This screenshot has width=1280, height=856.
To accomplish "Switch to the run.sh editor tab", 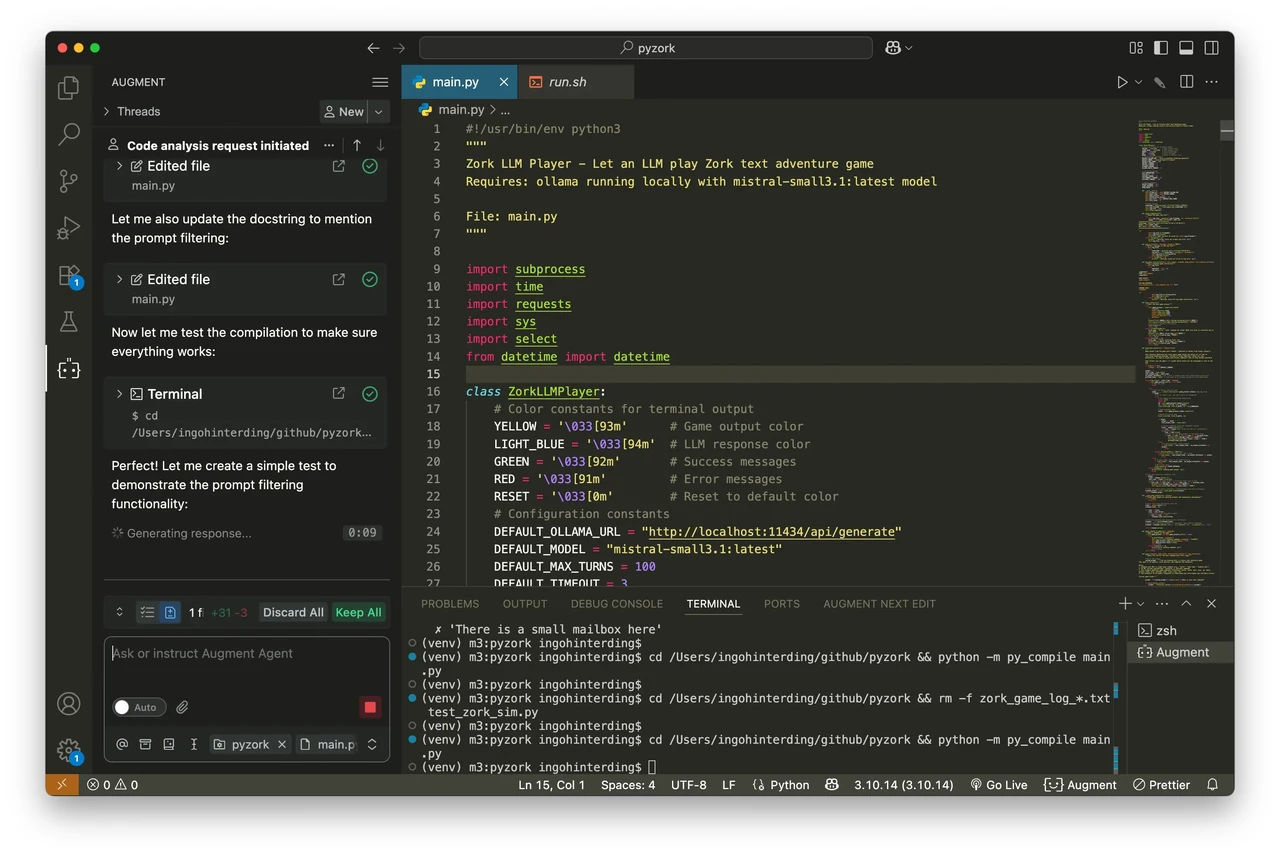I will click(576, 82).
